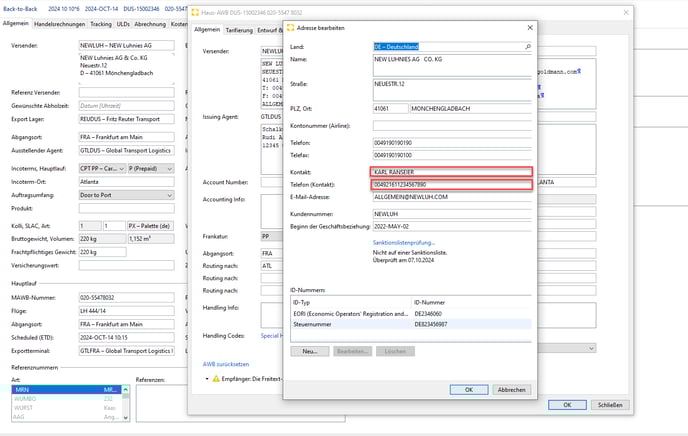Open the Sanktionslistenprüfung... link

pos(404,243)
